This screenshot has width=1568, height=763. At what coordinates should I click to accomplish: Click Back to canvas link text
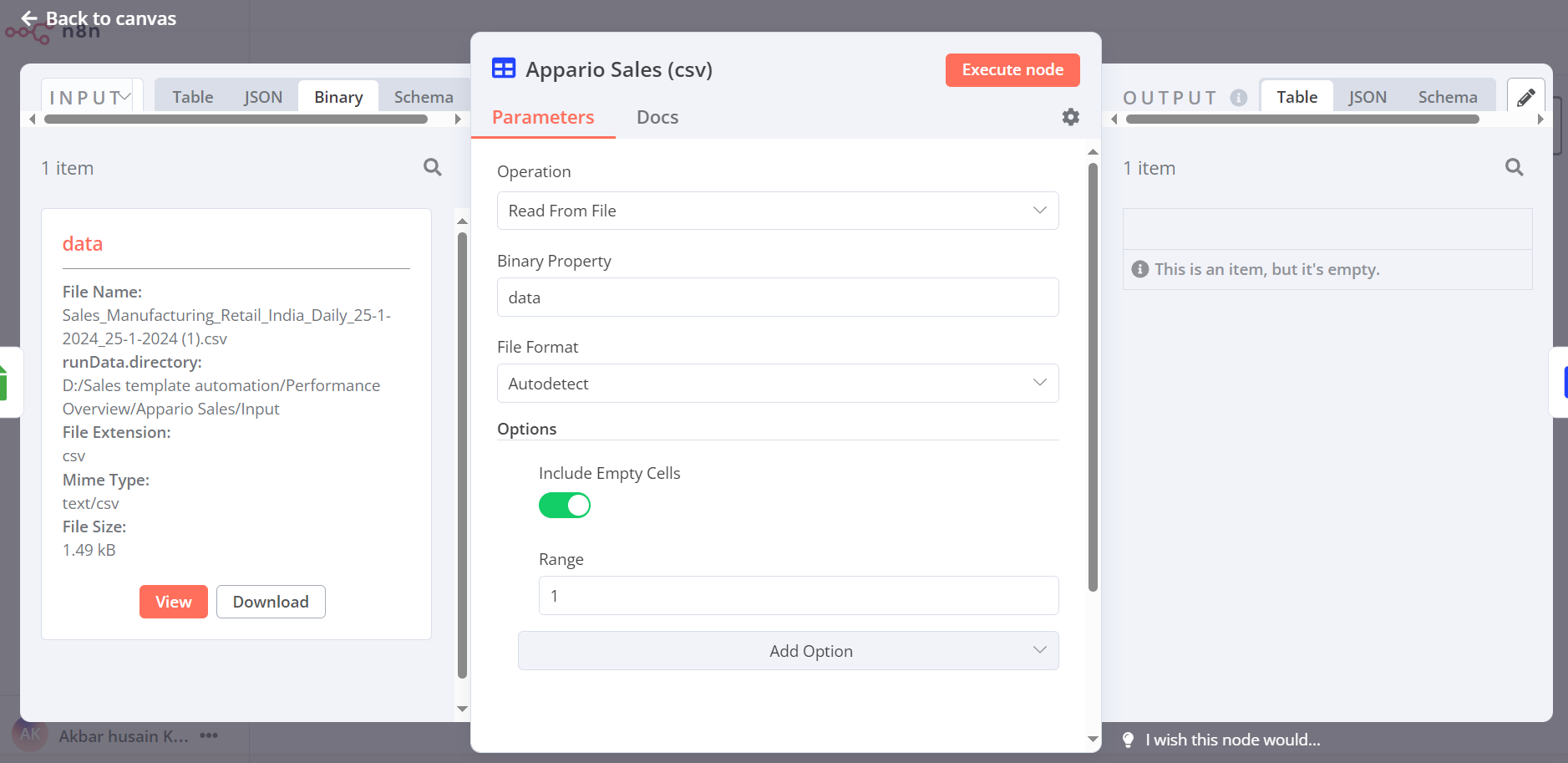[111, 18]
